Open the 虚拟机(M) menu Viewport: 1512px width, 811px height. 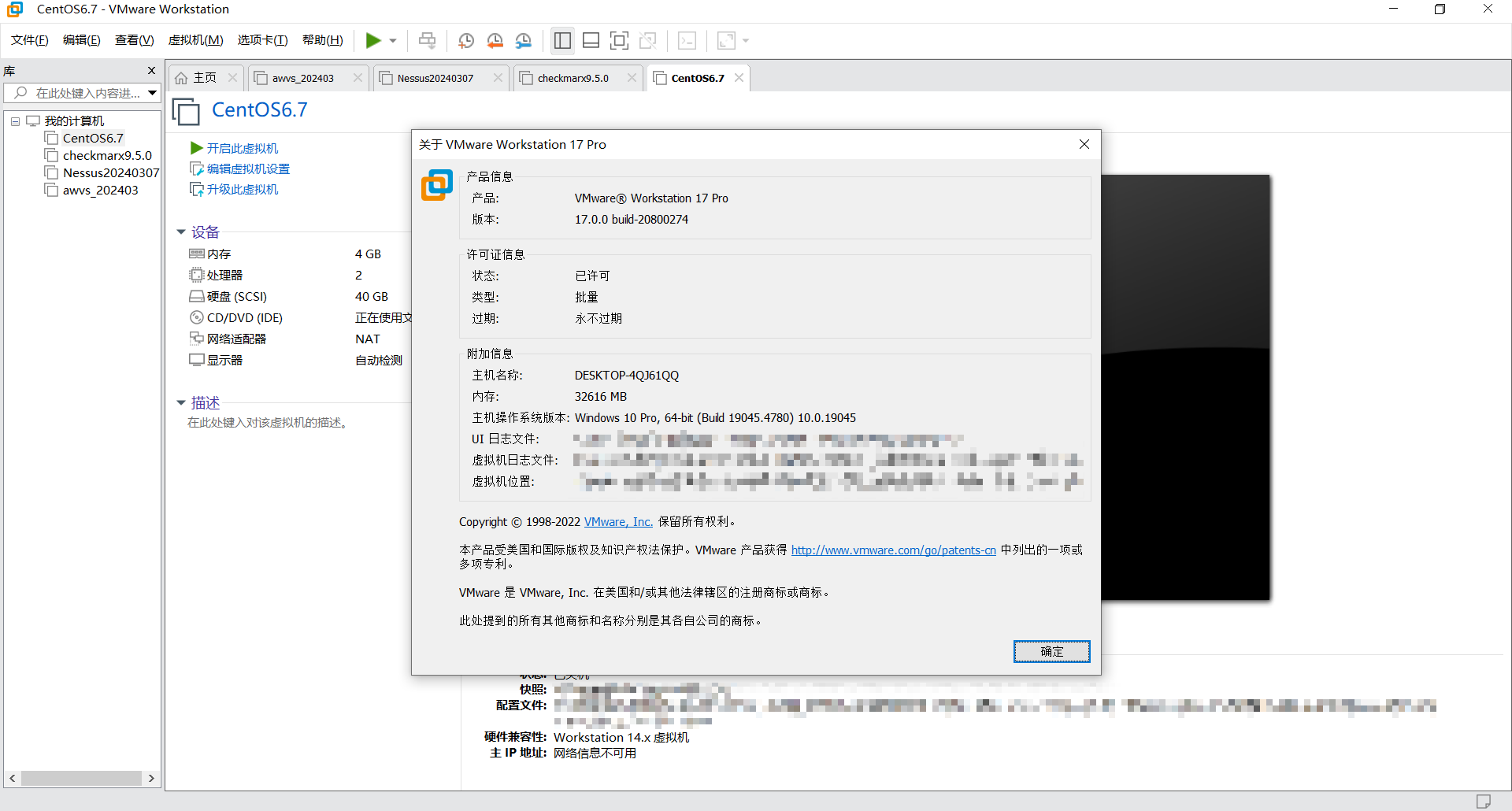point(195,40)
